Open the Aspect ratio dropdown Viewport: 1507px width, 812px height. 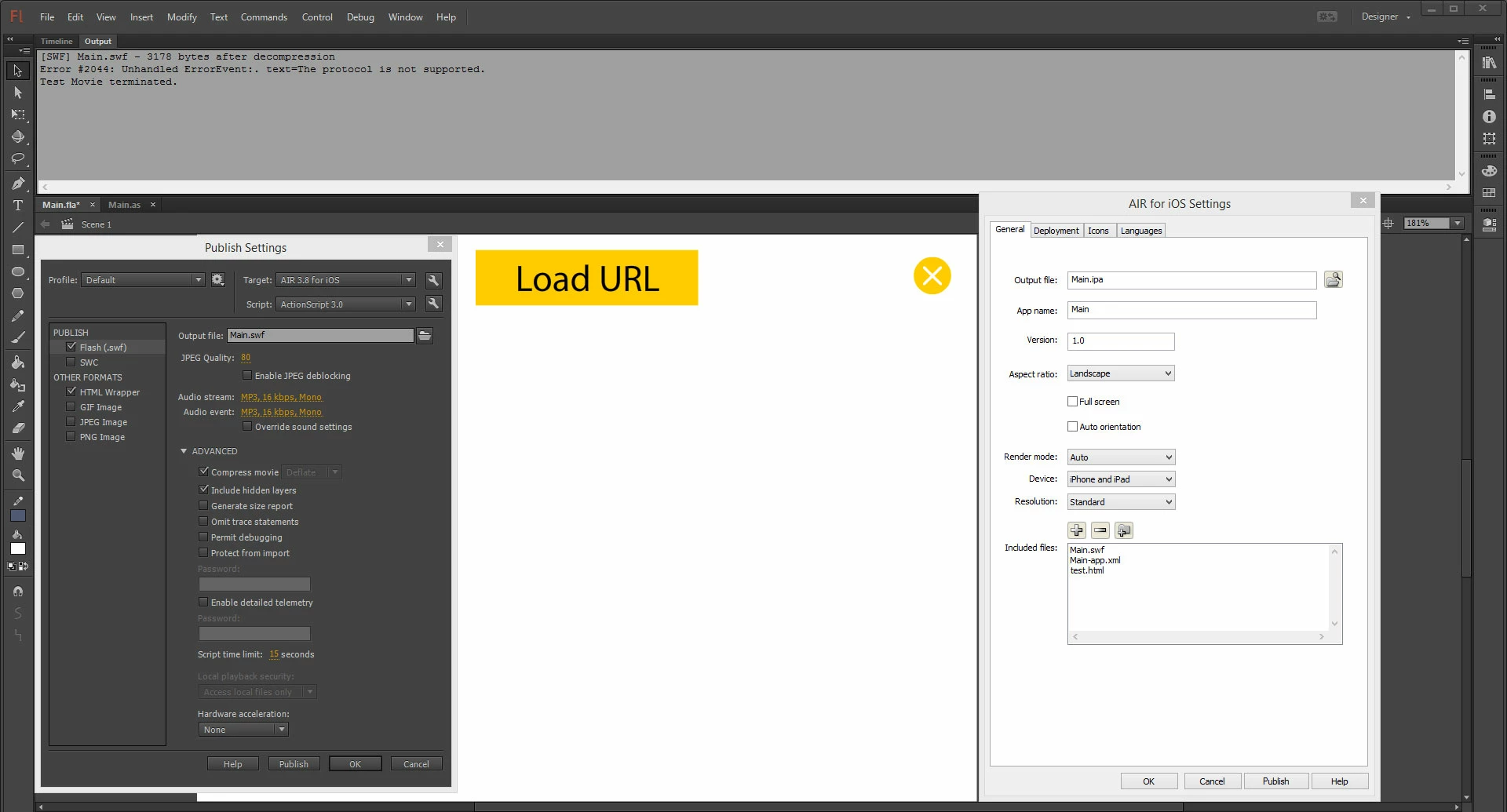click(1121, 373)
